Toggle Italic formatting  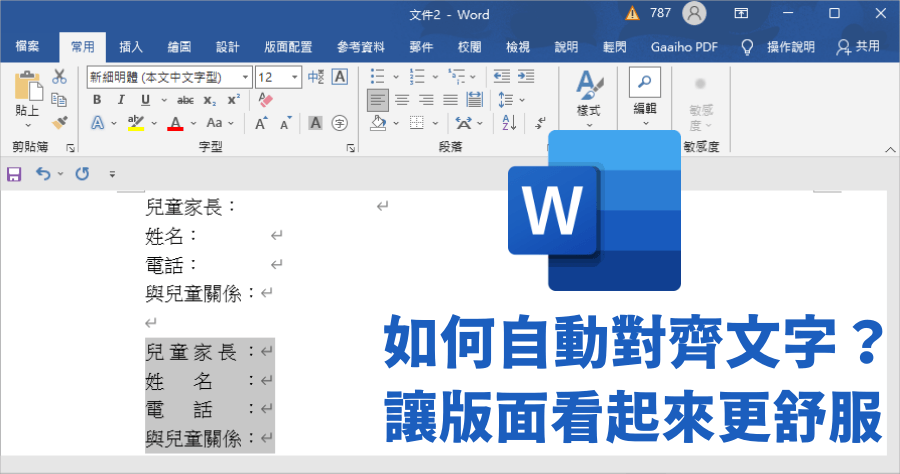click(x=121, y=100)
